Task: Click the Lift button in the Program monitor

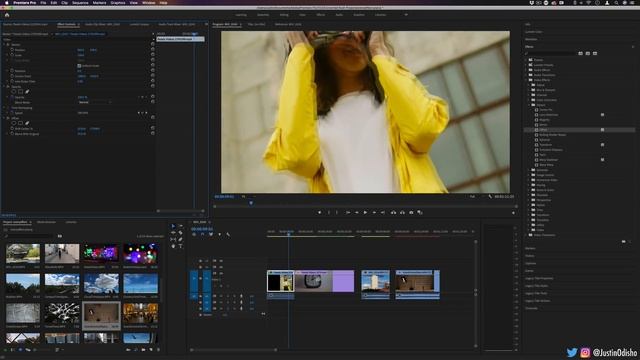Action: click(393, 212)
